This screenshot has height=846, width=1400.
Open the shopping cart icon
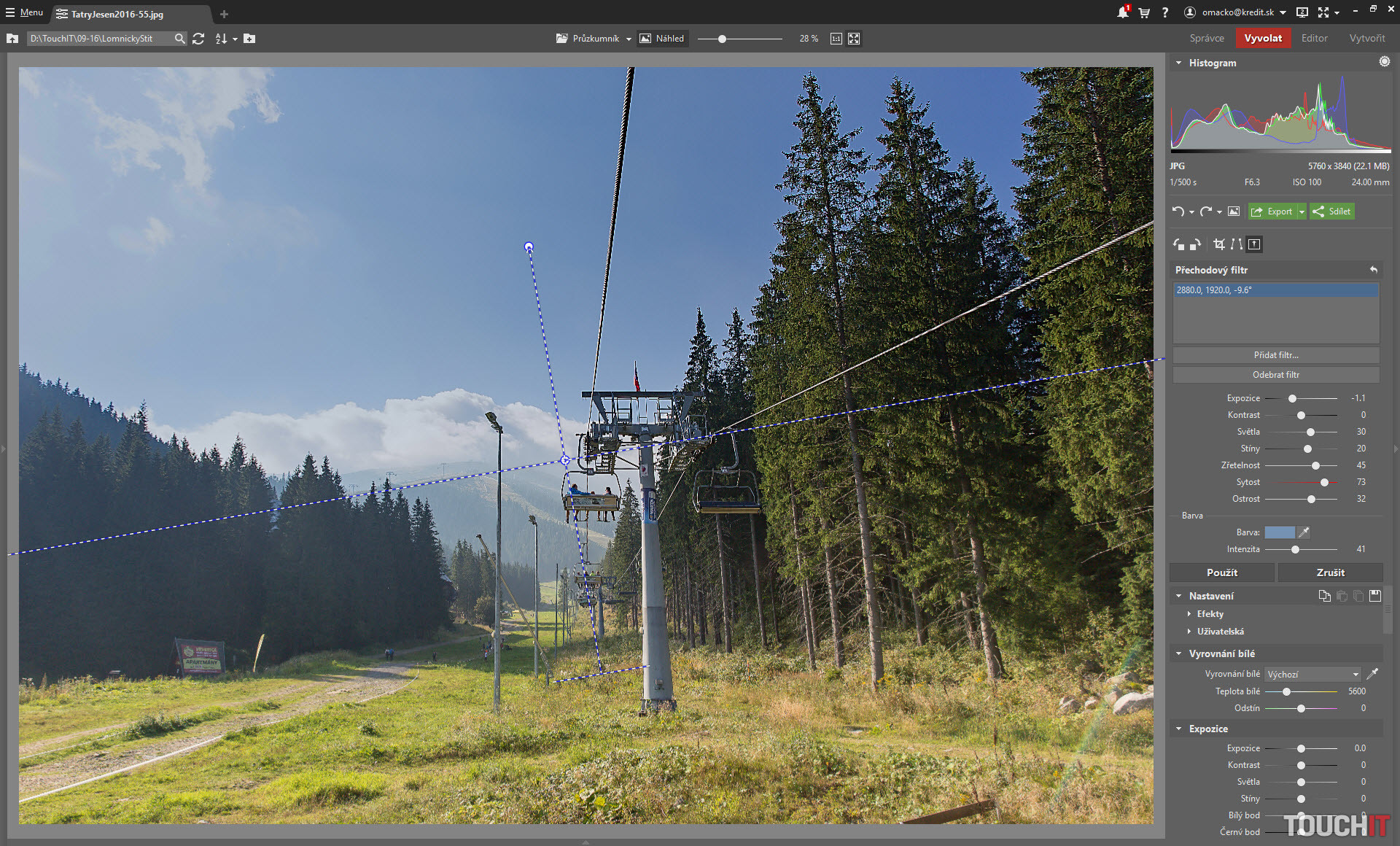click(x=1144, y=12)
